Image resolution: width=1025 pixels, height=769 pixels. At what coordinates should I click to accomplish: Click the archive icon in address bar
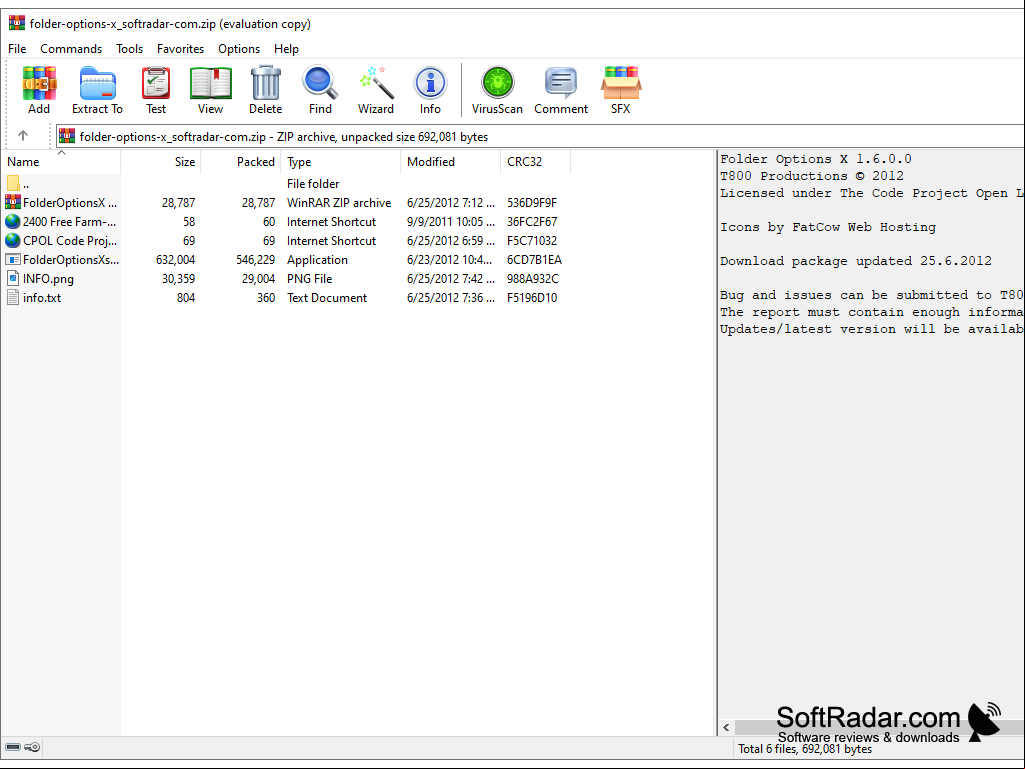pyautogui.click(x=67, y=136)
